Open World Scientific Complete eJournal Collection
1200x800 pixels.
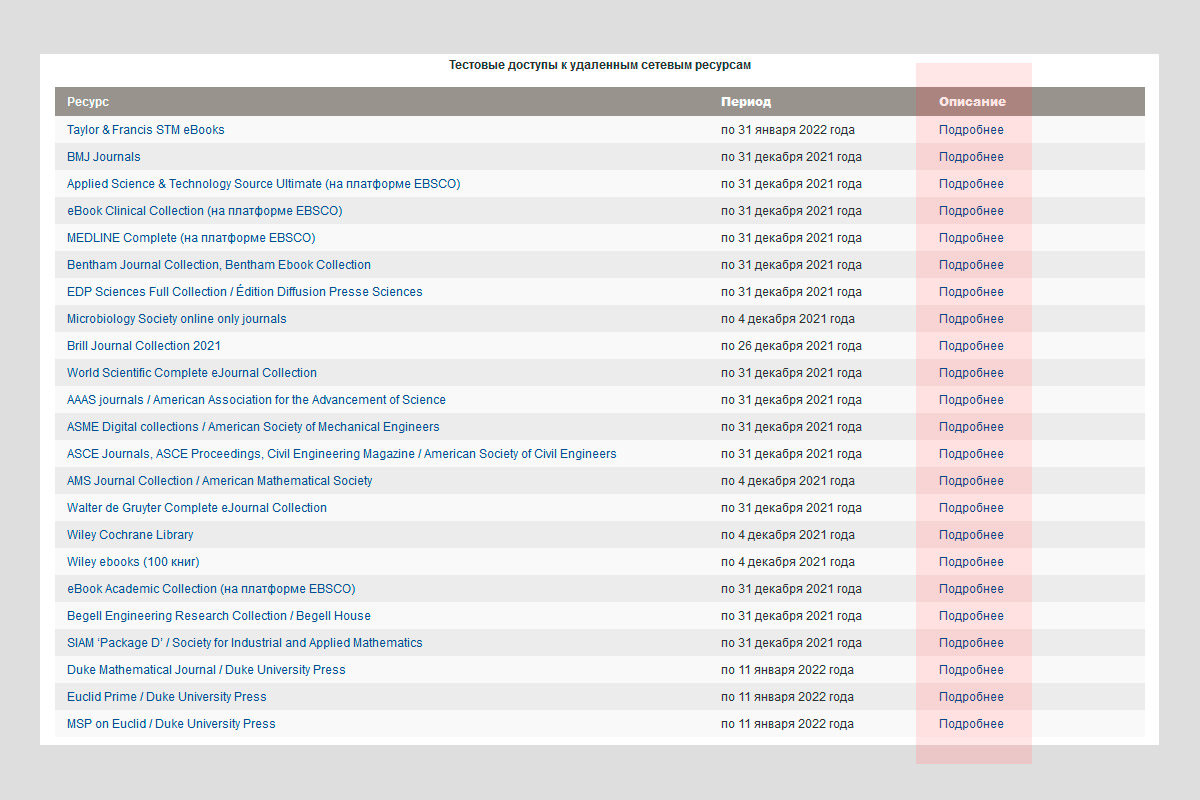(x=191, y=373)
